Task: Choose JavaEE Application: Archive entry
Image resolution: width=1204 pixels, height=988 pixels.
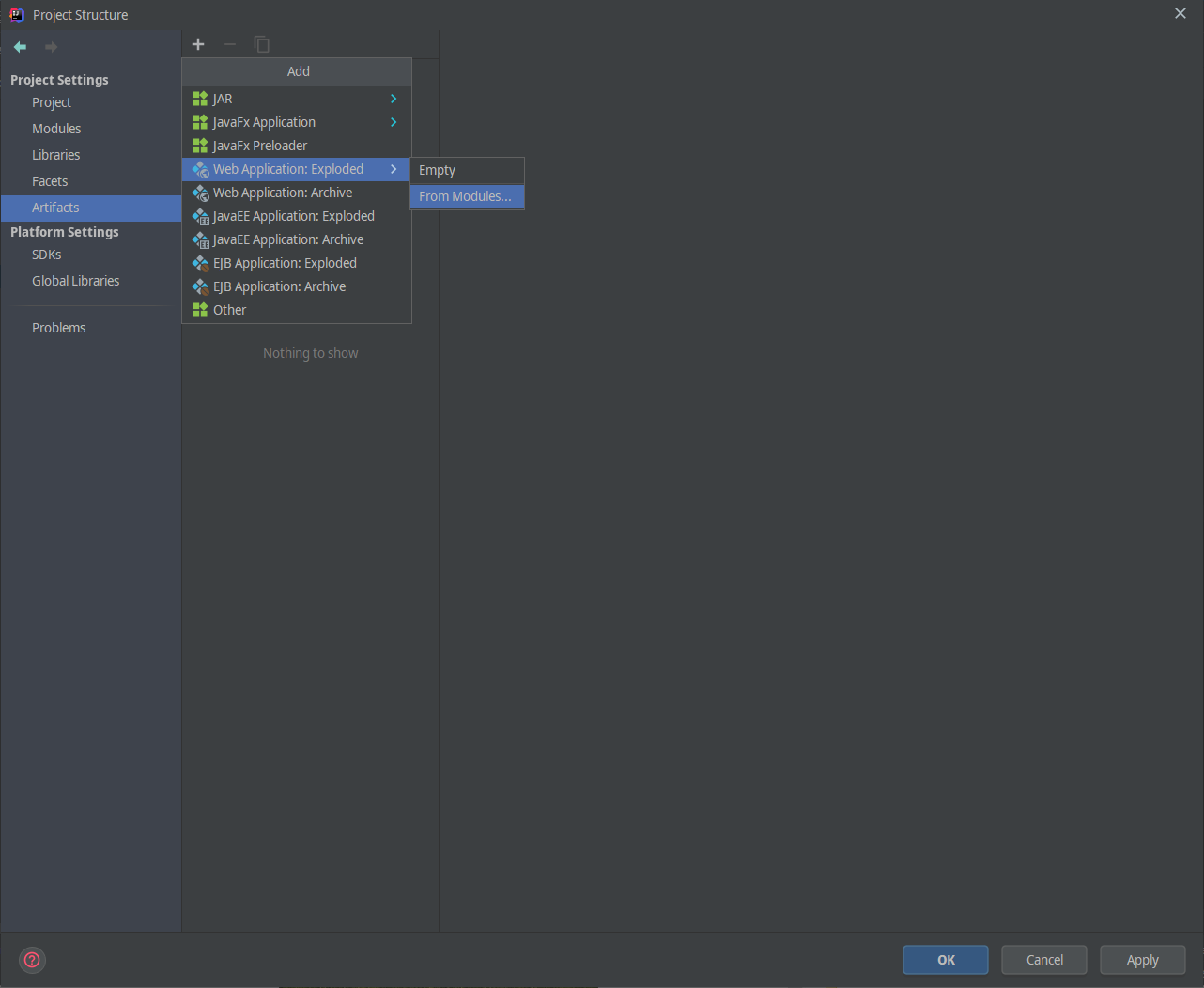Action: point(297,239)
